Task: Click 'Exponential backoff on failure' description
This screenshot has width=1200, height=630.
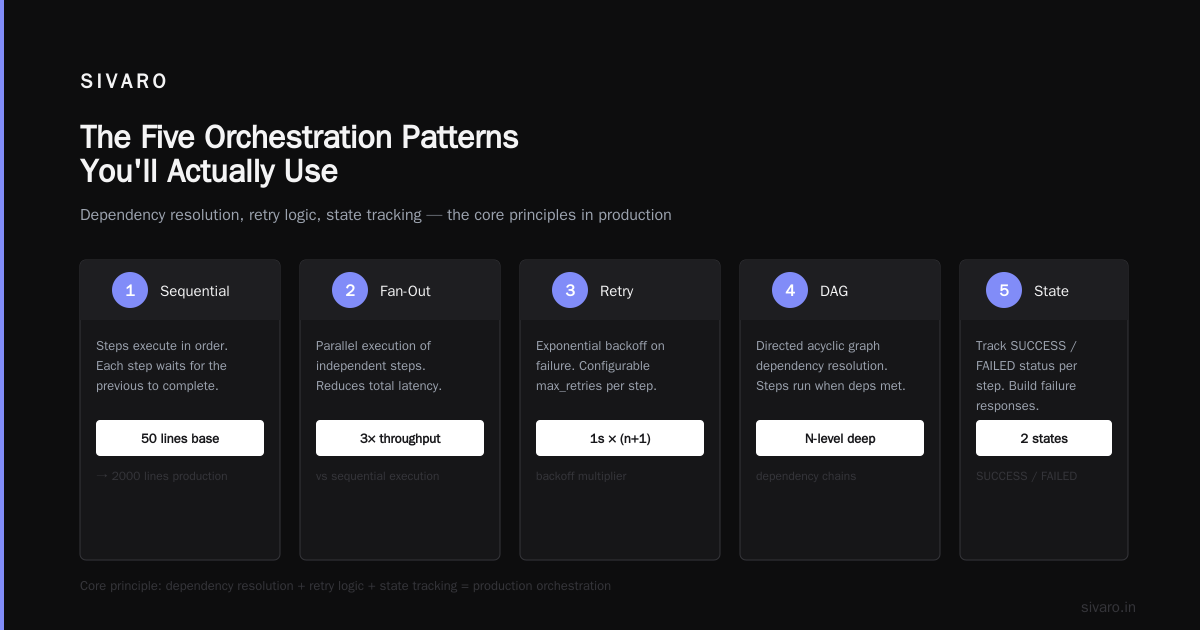Action: pos(600,366)
